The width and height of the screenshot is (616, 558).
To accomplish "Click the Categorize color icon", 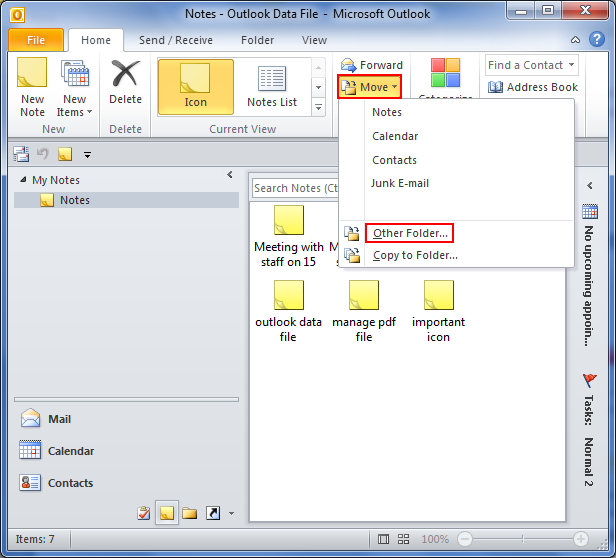I will click(x=445, y=73).
